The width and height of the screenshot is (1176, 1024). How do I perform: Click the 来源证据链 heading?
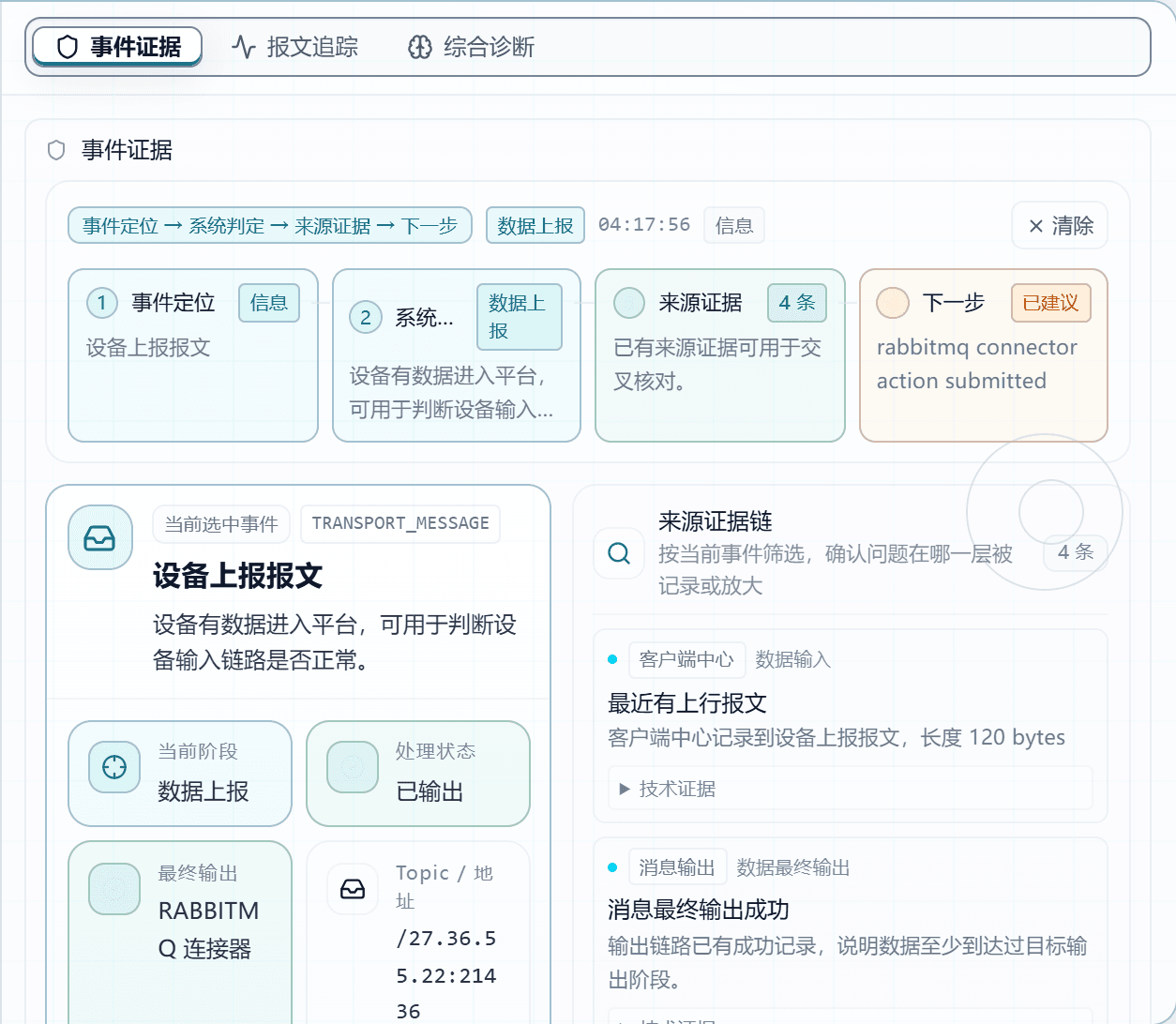coord(716,521)
